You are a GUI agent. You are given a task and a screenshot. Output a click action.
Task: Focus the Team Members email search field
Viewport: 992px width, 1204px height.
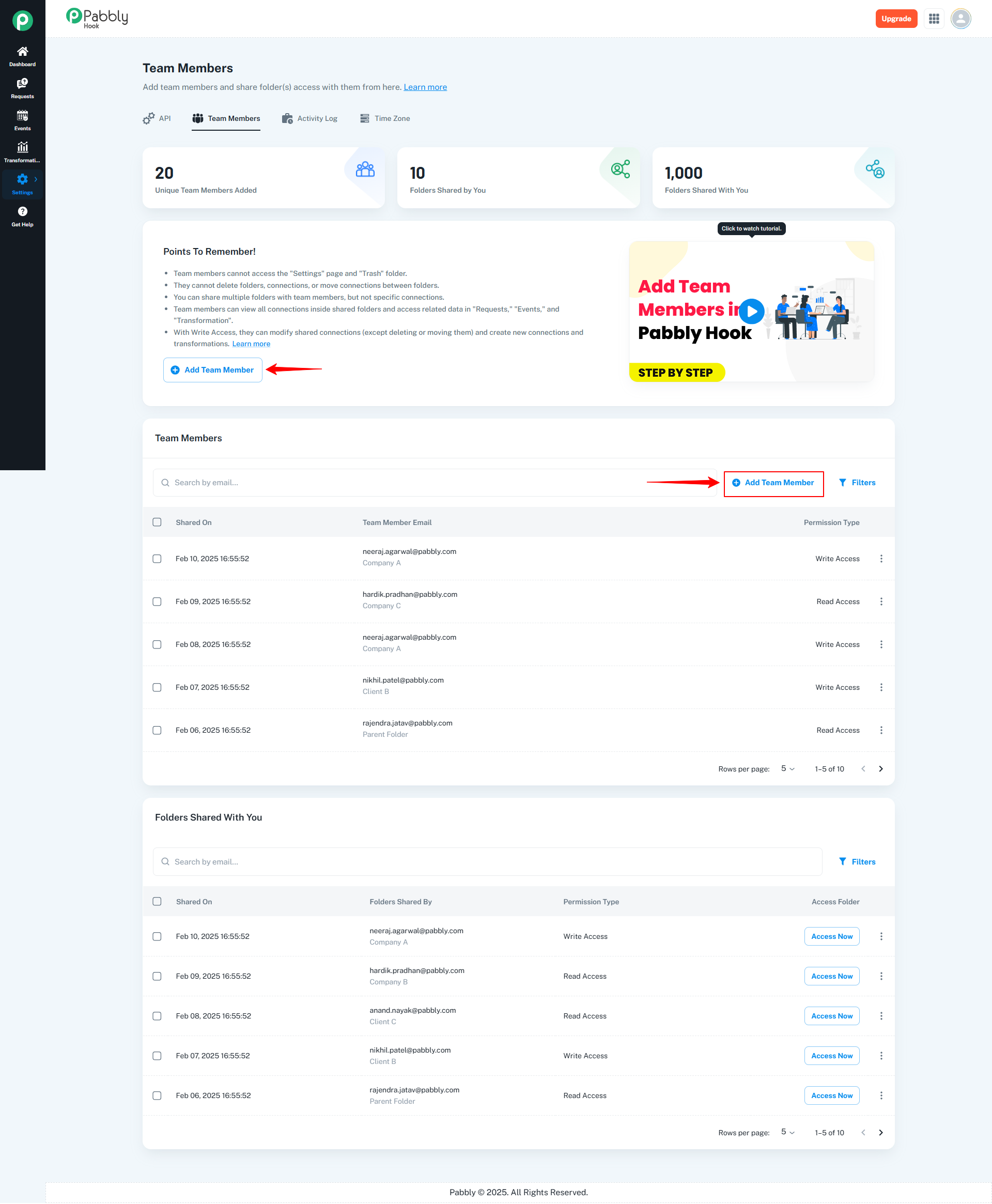[435, 482]
